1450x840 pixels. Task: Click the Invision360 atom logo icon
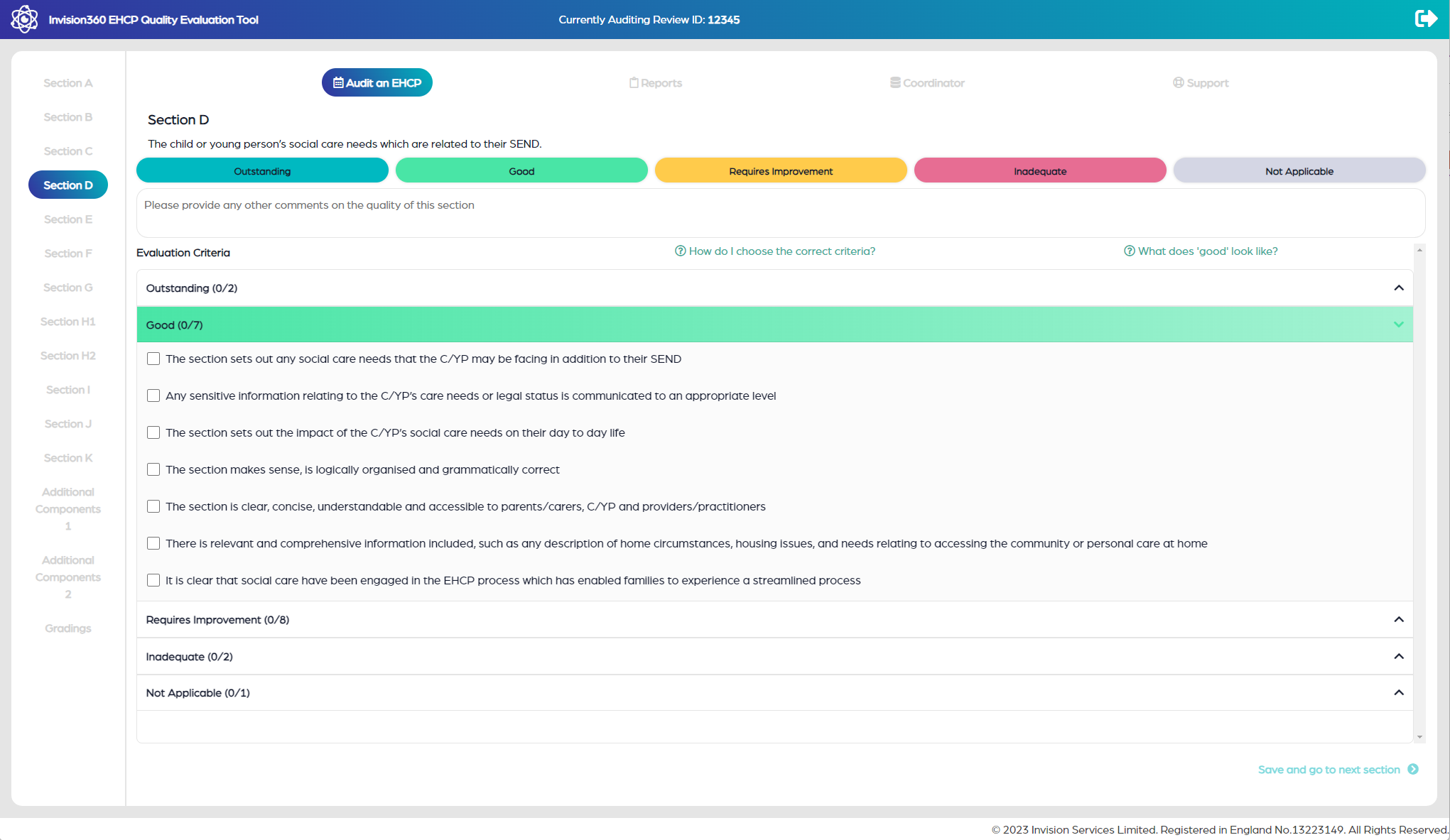coord(24,19)
